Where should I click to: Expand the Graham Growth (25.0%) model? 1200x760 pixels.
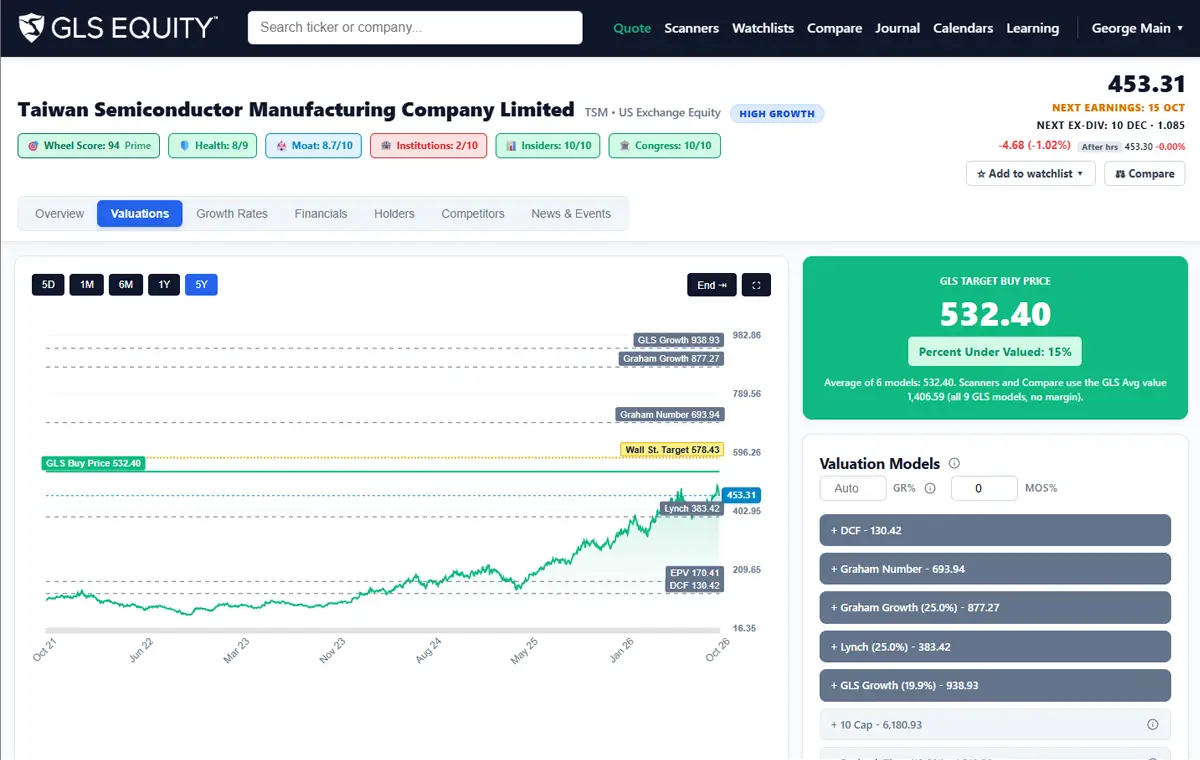pyautogui.click(x=995, y=608)
